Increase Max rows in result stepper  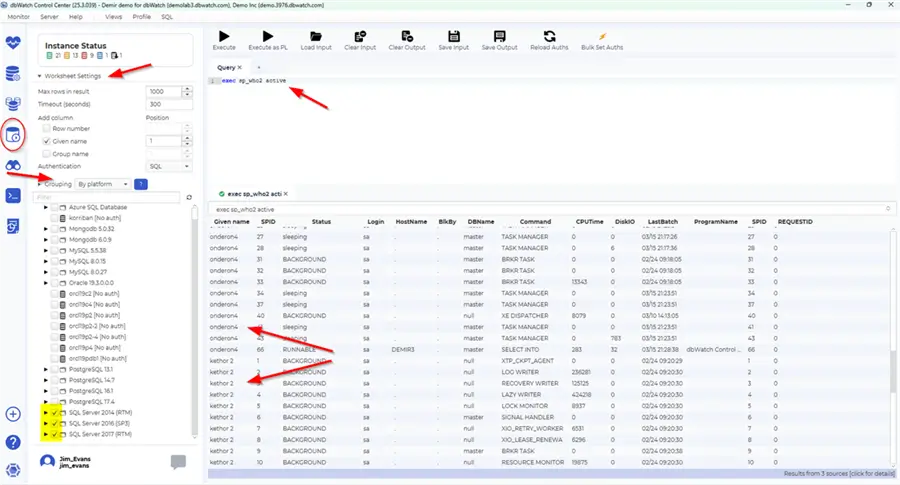pos(187,89)
